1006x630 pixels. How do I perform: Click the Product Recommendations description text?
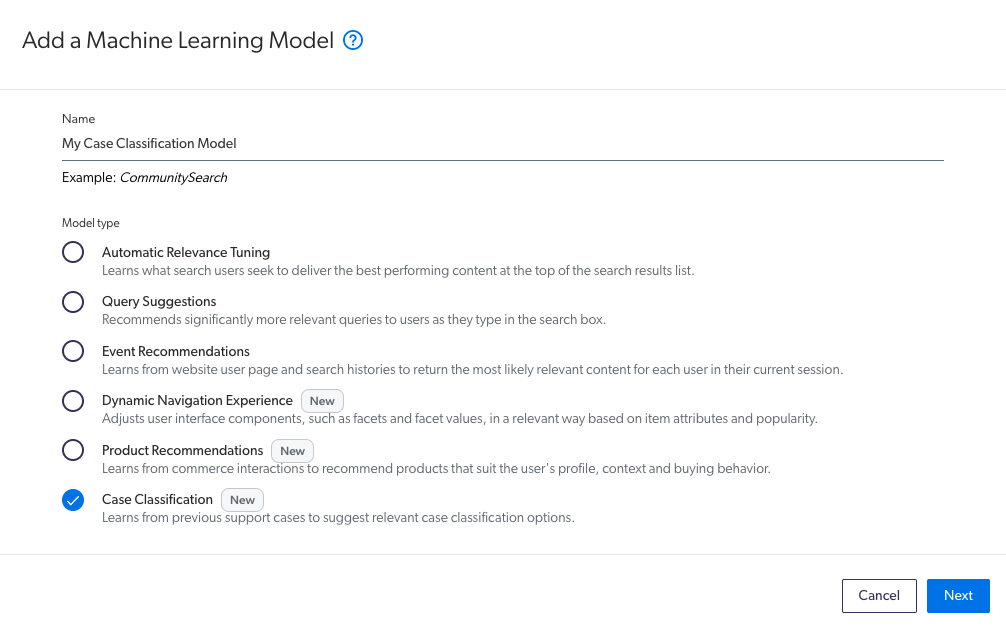pyautogui.click(x=436, y=468)
